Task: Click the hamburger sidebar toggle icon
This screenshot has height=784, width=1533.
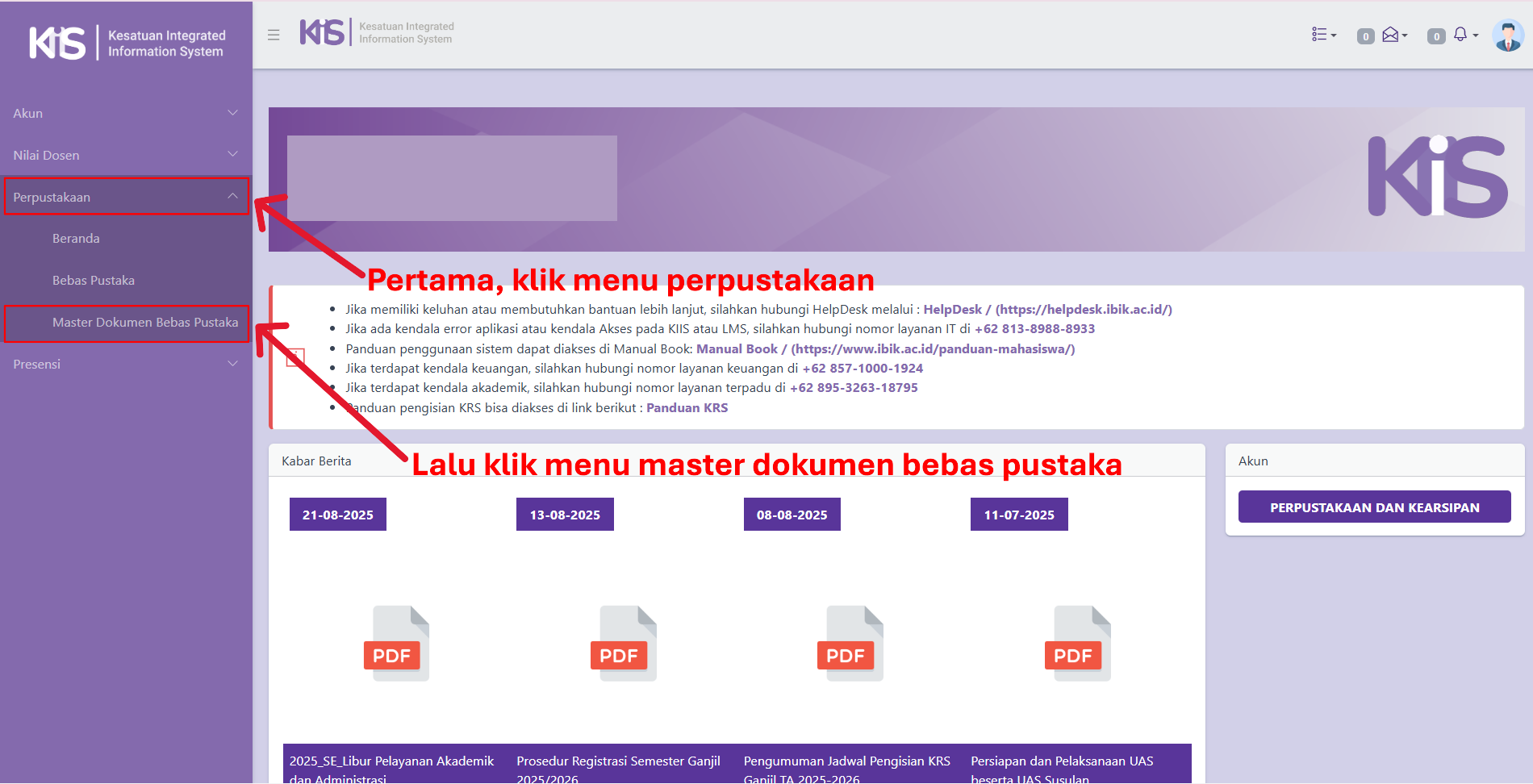Action: [274, 35]
